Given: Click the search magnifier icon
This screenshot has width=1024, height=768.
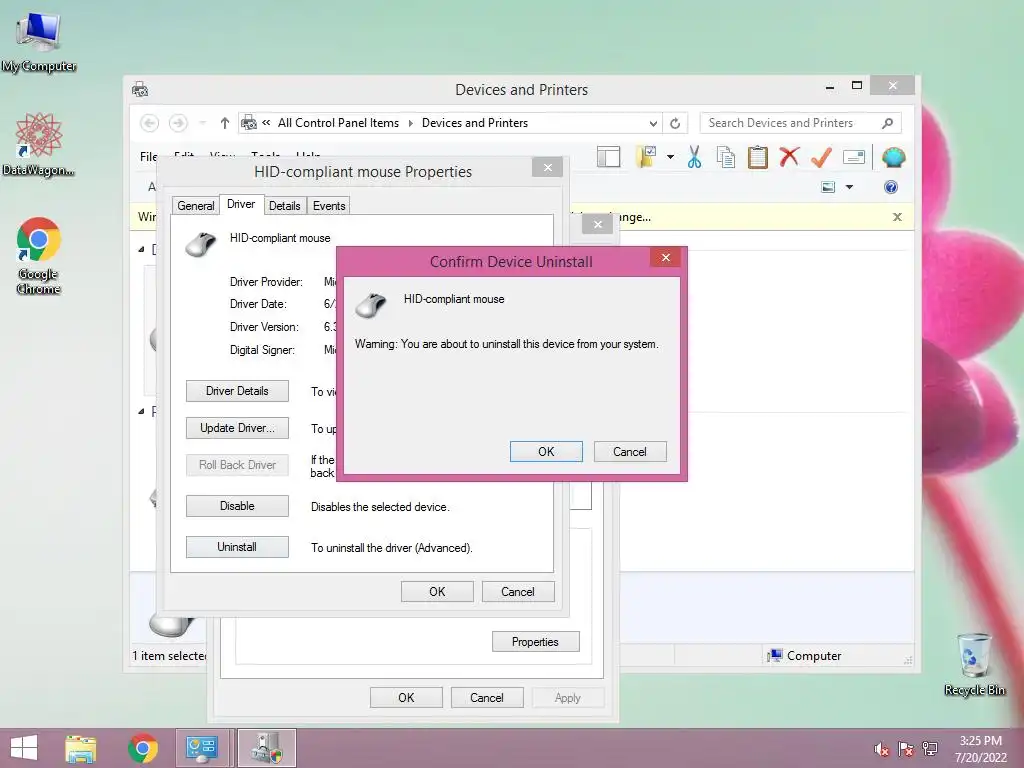Looking at the screenshot, I should click(x=888, y=123).
